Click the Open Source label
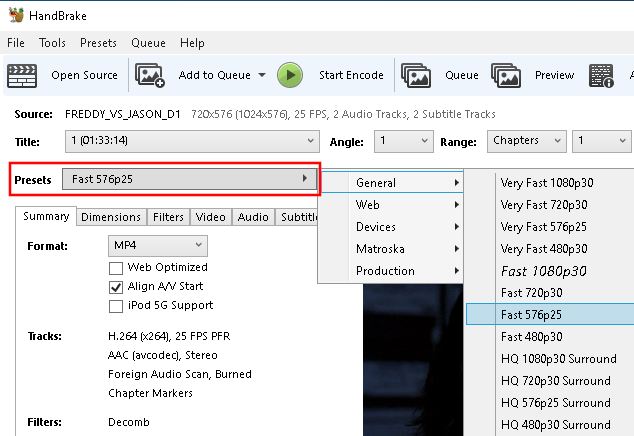Viewport: 634px width, 436px height. (x=85, y=75)
